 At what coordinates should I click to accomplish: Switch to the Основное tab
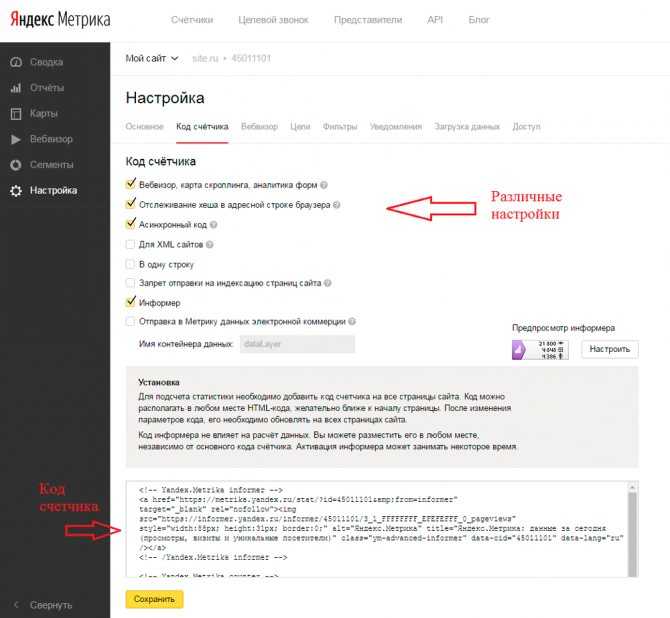144,127
